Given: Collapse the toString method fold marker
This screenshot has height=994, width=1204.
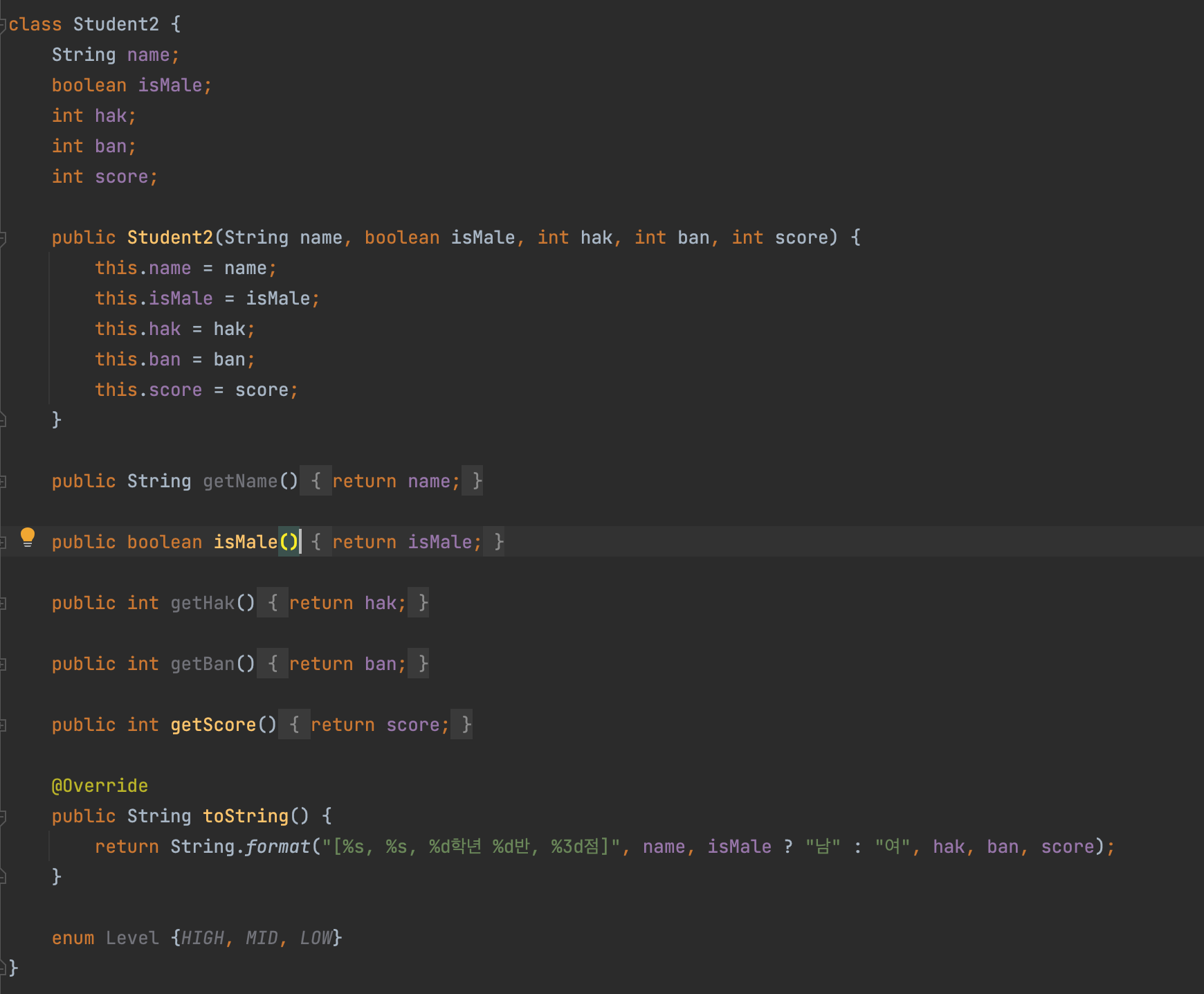Looking at the screenshot, I should 3,817.
